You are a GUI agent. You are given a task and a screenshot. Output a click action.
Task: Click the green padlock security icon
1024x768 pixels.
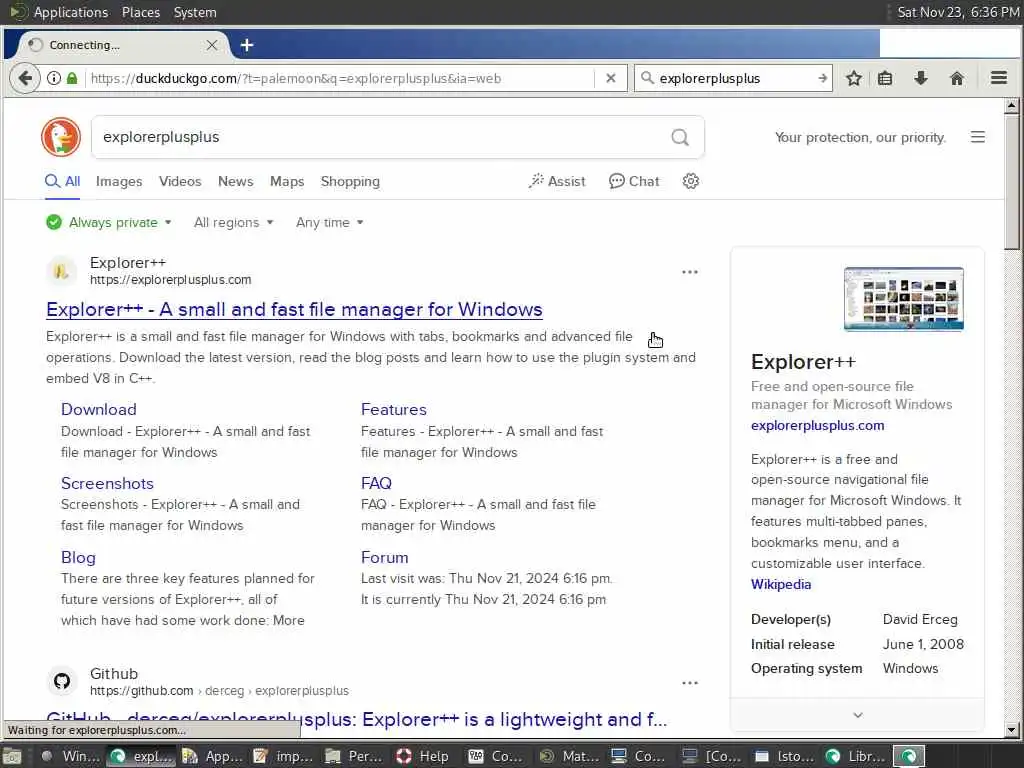point(72,78)
